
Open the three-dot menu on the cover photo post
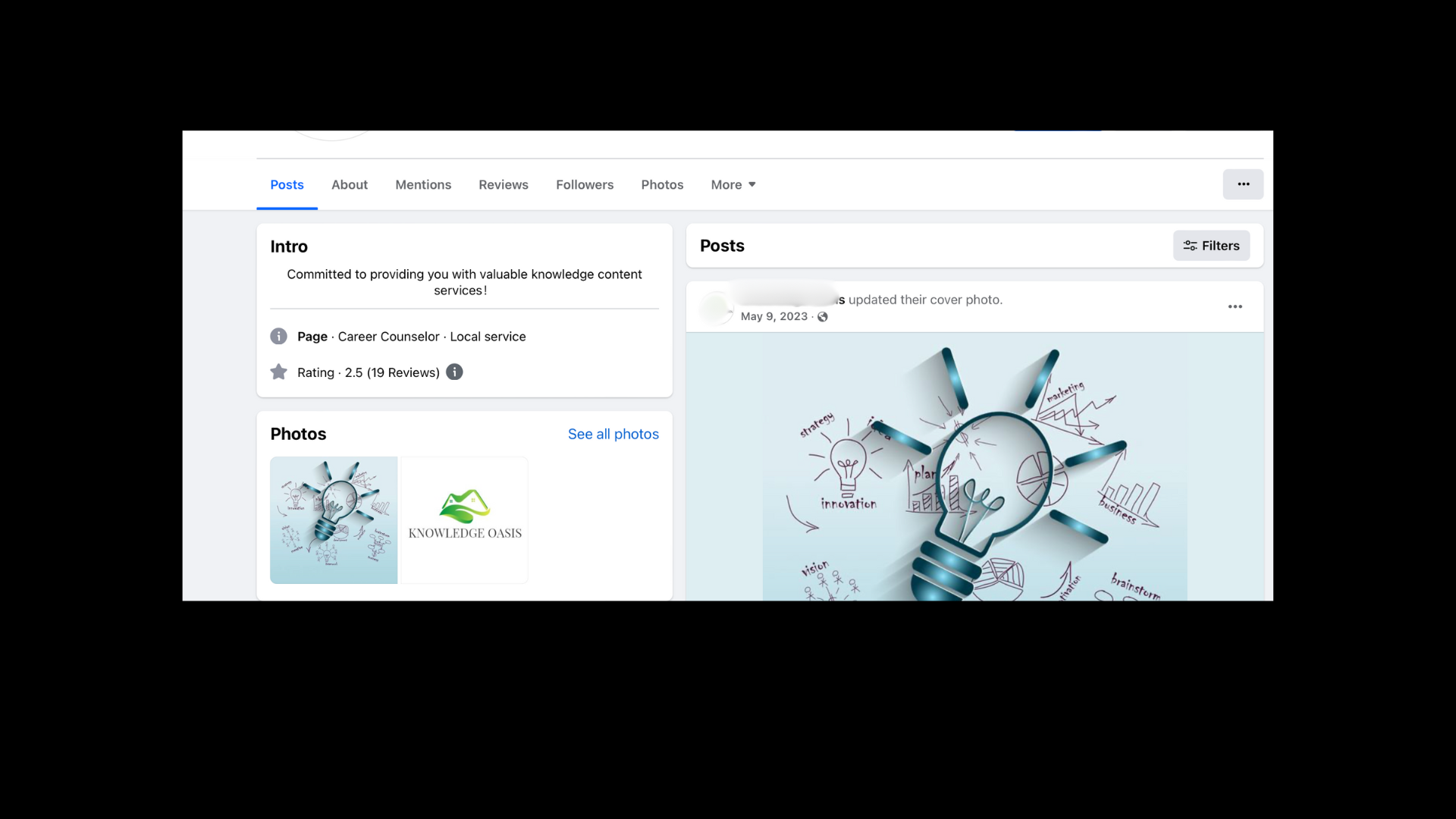tap(1235, 307)
